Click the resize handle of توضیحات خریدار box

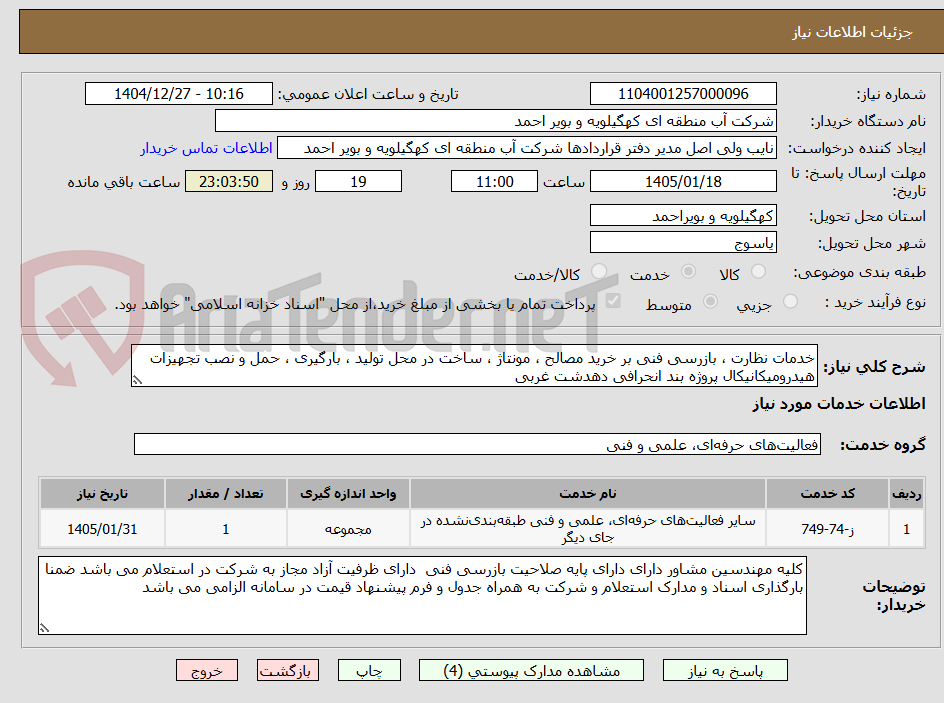pyautogui.click(x=44, y=628)
